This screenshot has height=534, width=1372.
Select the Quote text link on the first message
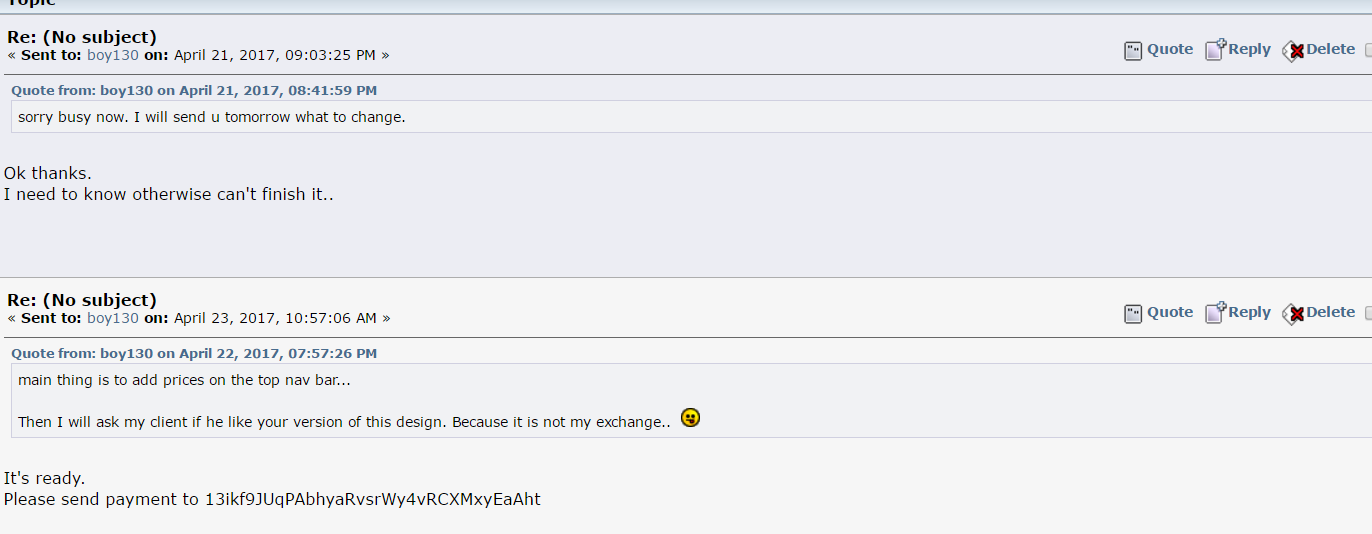click(x=1170, y=49)
